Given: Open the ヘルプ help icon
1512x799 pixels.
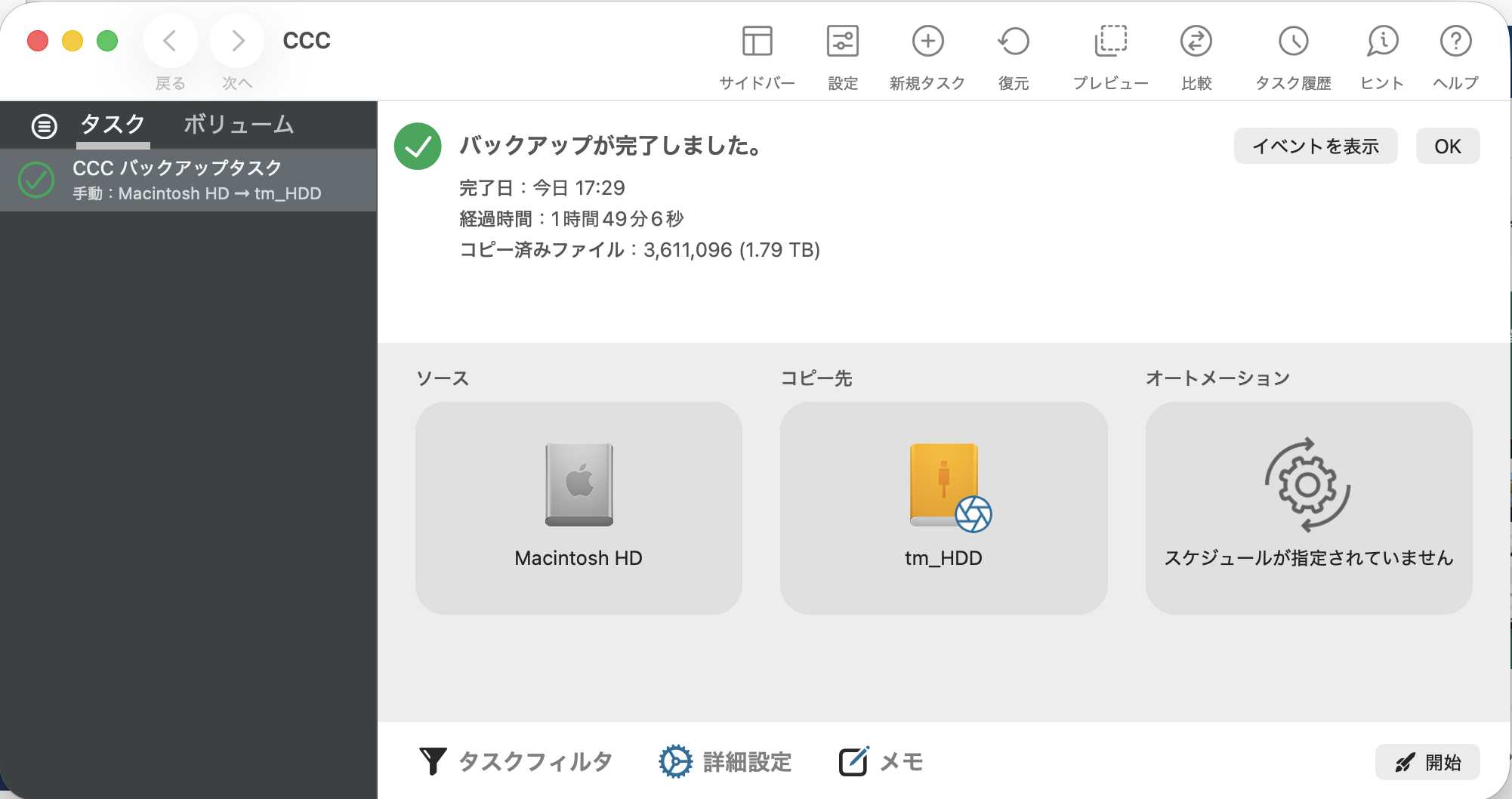Looking at the screenshot, I should [x=1455, y=42].
